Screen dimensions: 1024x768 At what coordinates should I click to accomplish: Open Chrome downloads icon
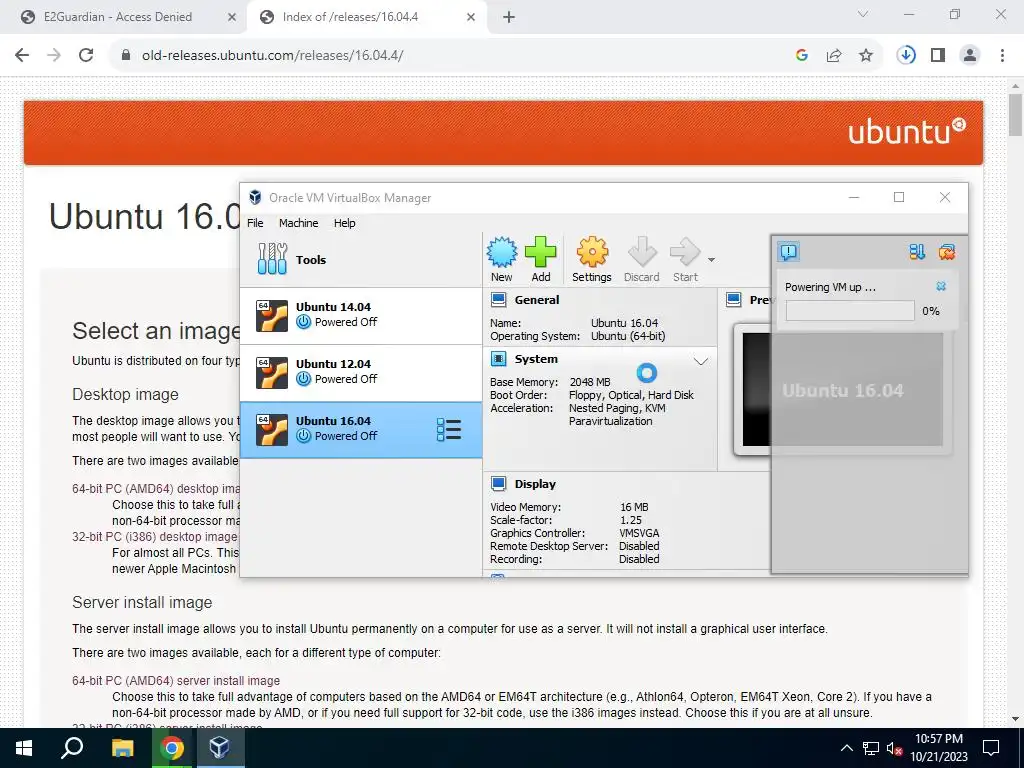(x=906, y=55)
